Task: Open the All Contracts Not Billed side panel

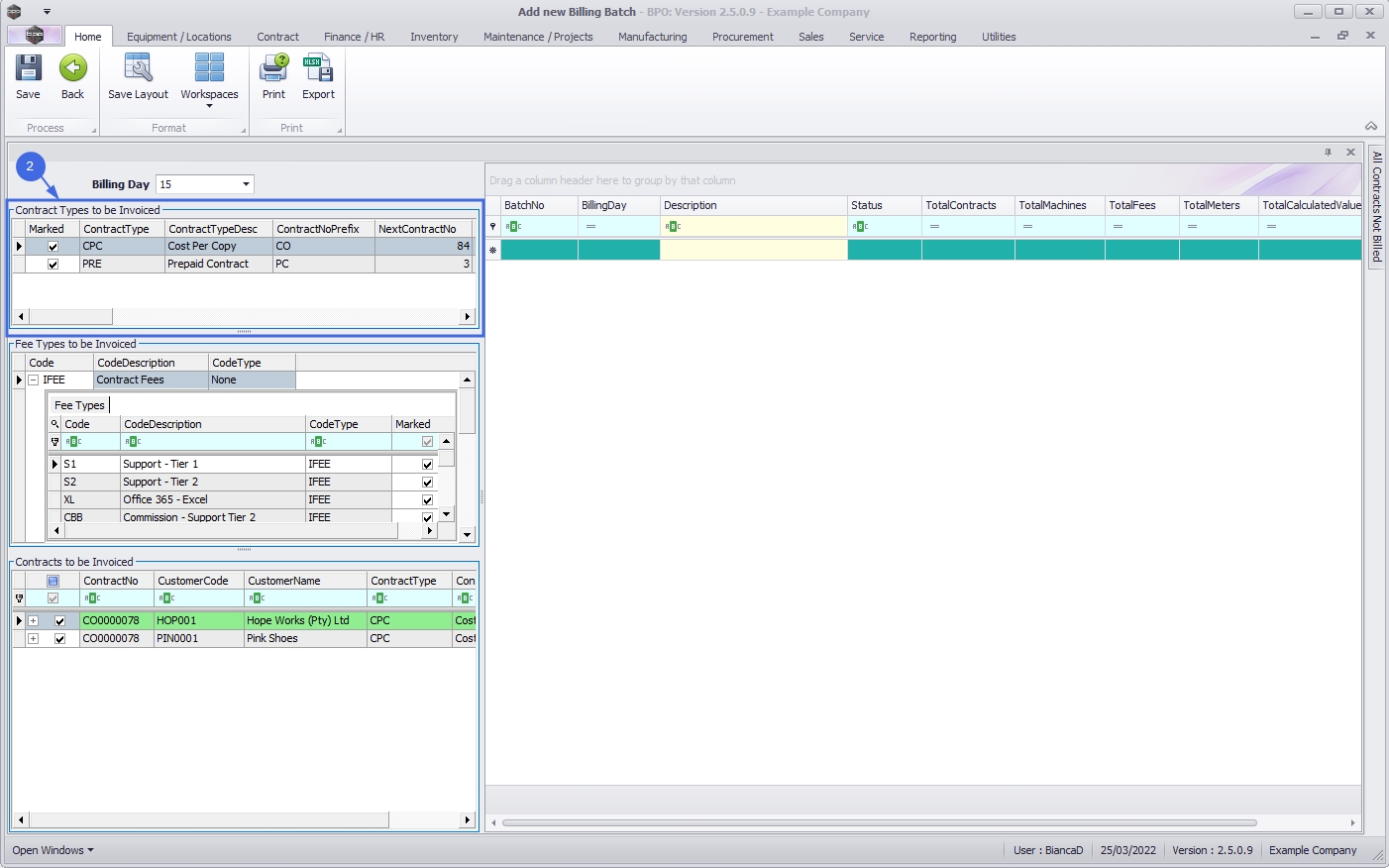Action: (x=1376, y=206)
